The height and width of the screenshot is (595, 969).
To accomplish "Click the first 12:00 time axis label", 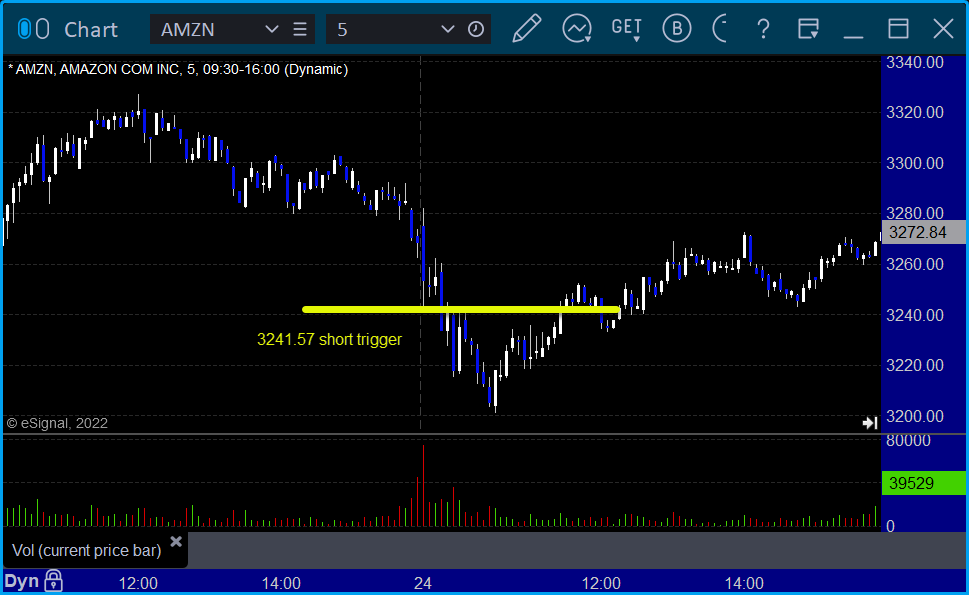I will coord(138,583).
